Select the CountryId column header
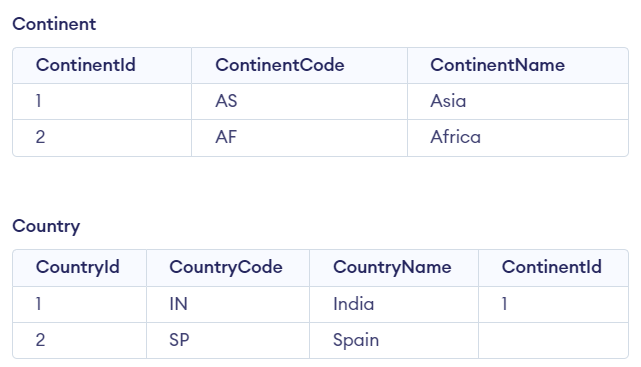 (x=78, y=267)
